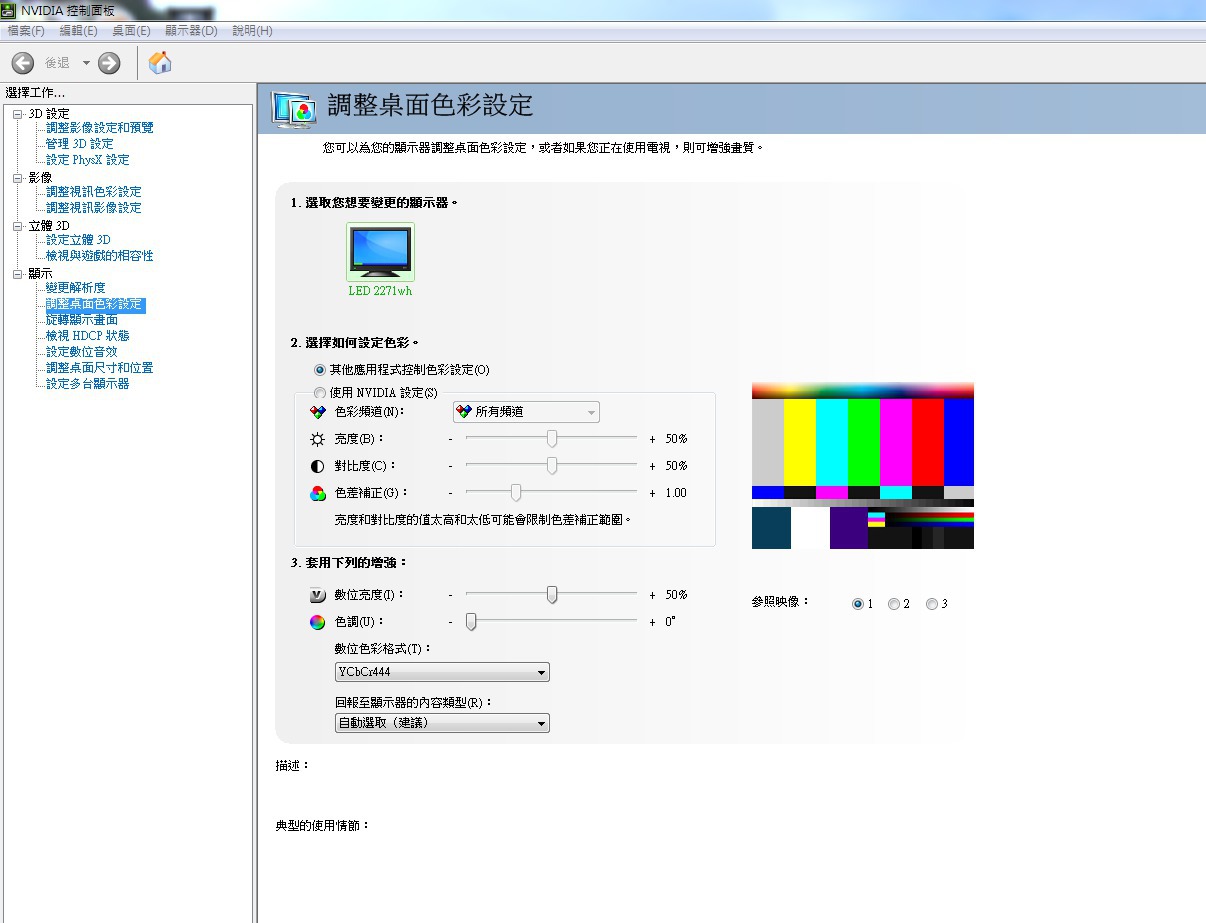Choose reference image 2 radio button
The width and height of the screenshot is (1206, 923).
(x=894, y=604)
